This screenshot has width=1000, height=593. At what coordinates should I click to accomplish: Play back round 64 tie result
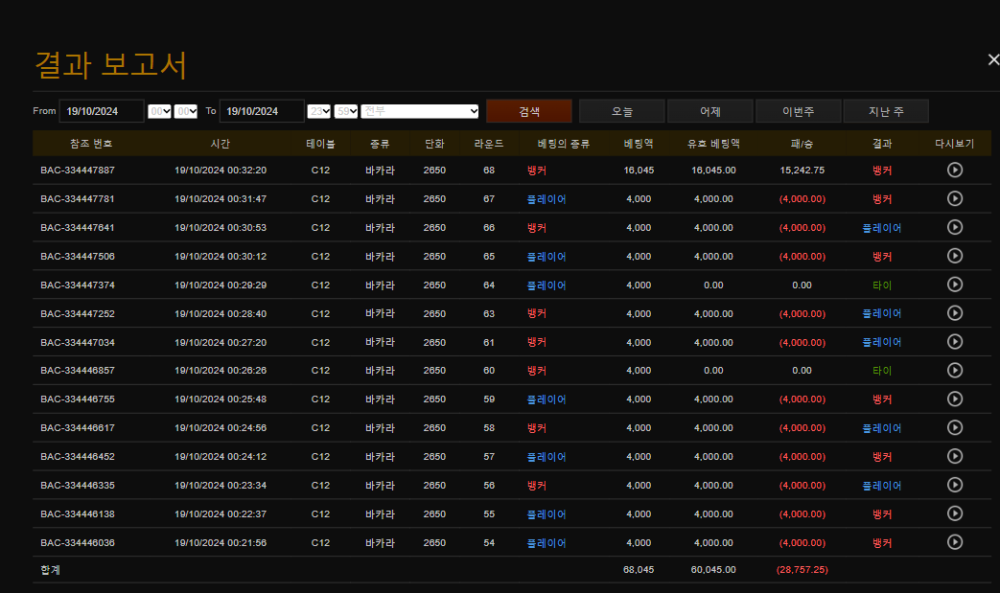pyautogui.click(x=954, y=285)
